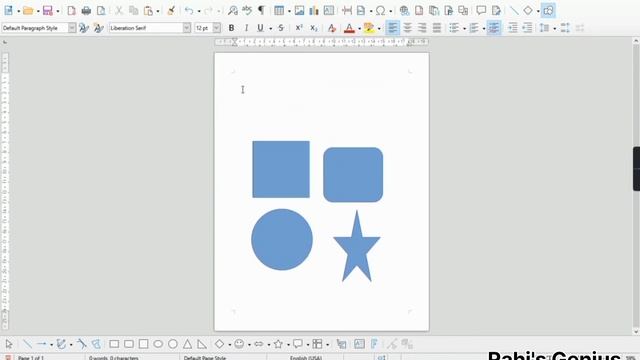The height and width of the screenshot is (360, 640).
Task: Insert a table using the table icon
Action: [279, 11]
